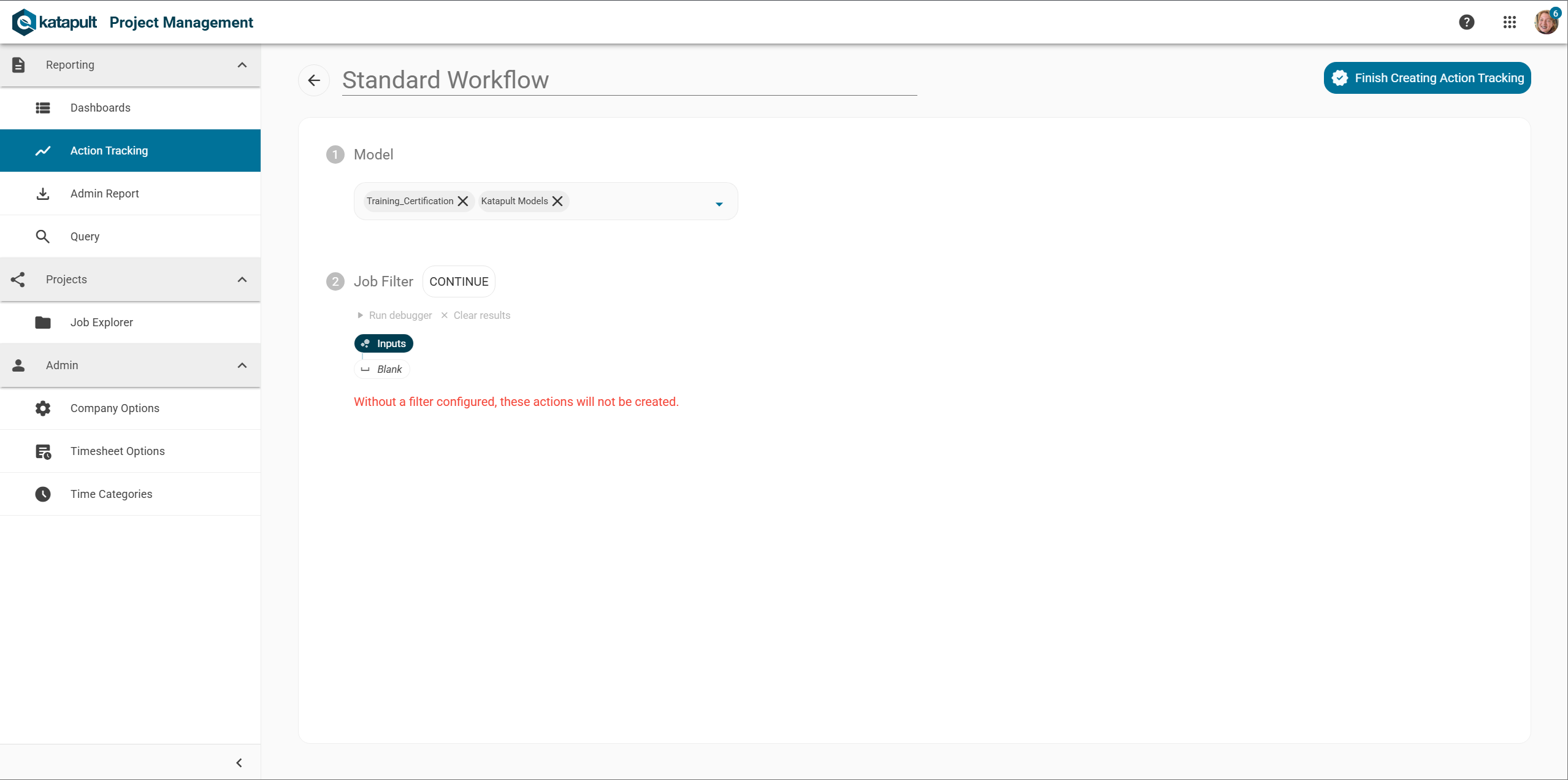1568x780 pixels.
Task: Click Finish Creating Action Tracking button
Action: point(1427,78)
